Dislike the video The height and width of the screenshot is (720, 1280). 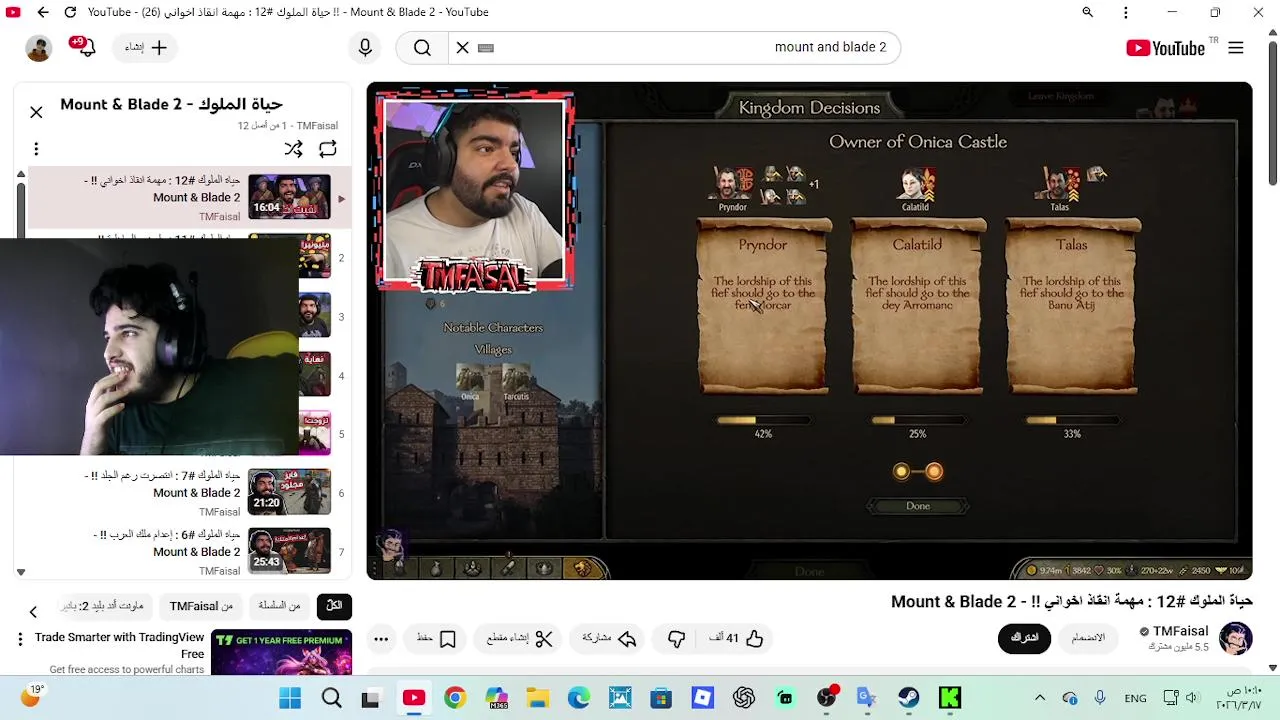[677, 638]
